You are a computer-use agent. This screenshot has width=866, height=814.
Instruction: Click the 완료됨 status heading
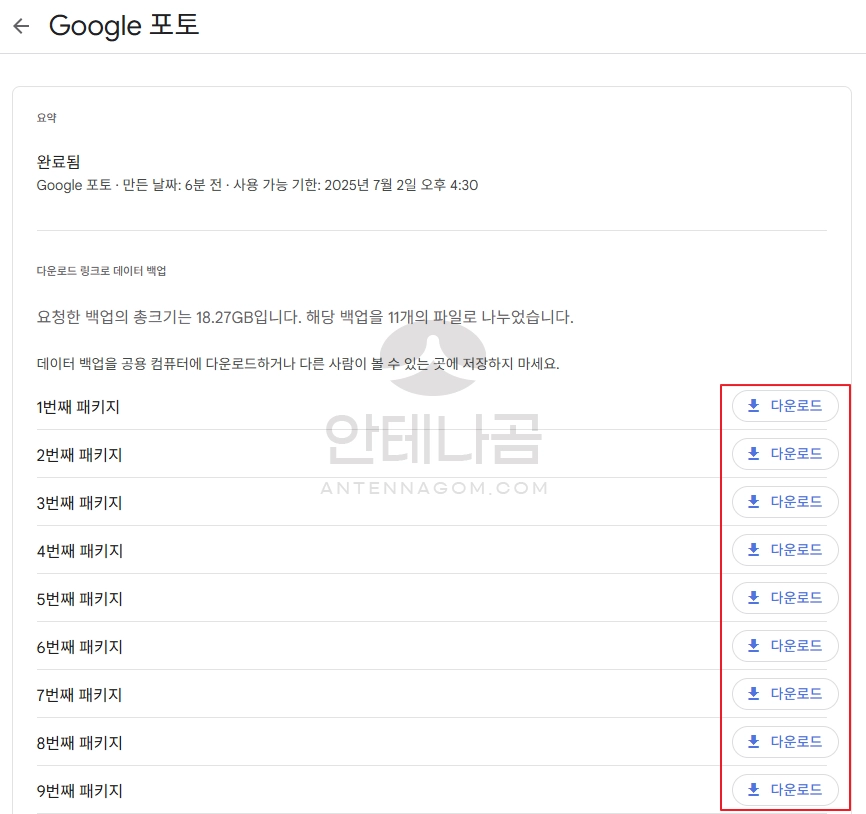[59, 162]
